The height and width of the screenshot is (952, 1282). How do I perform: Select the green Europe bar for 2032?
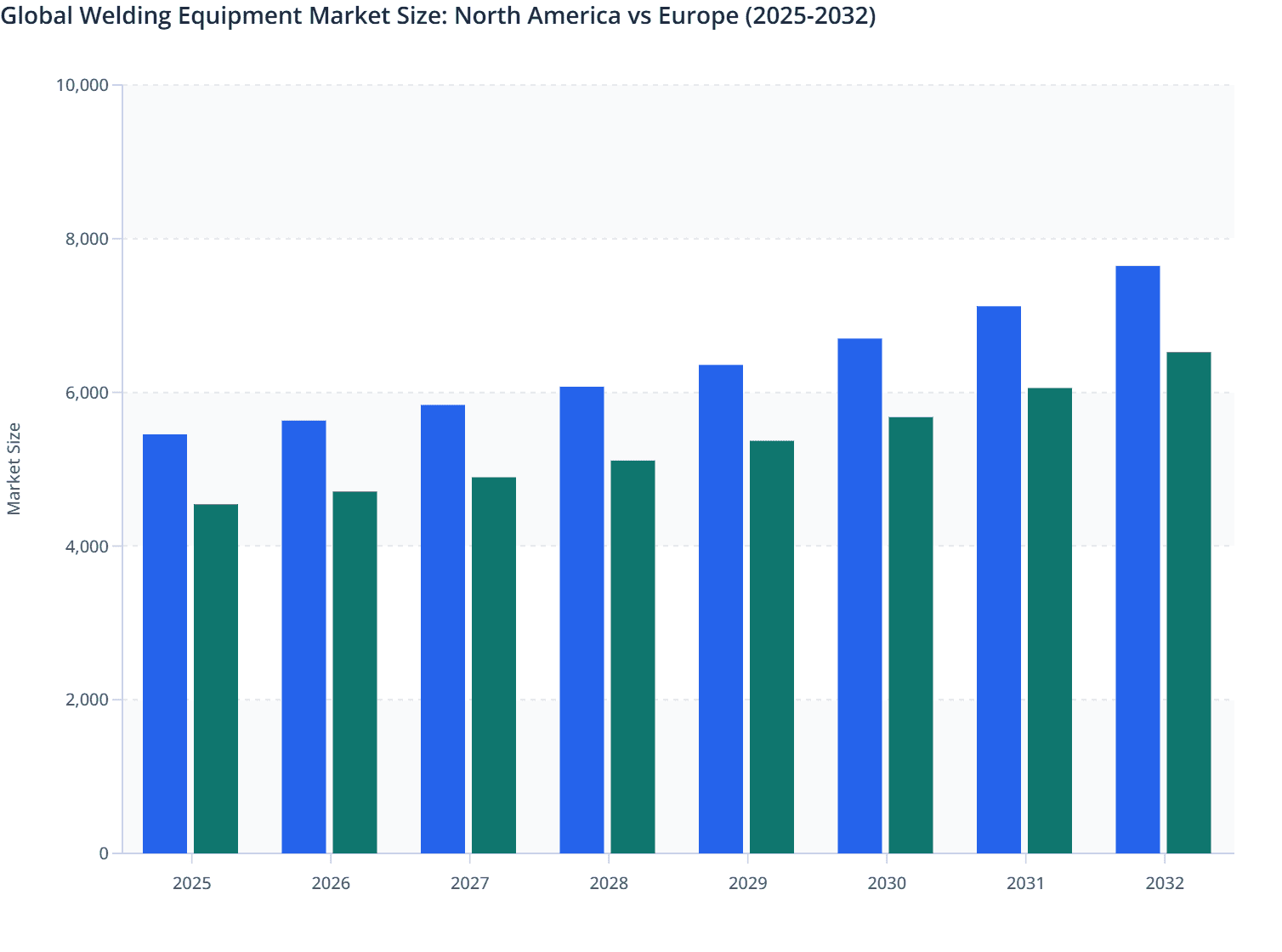(x=1188, y=603)
